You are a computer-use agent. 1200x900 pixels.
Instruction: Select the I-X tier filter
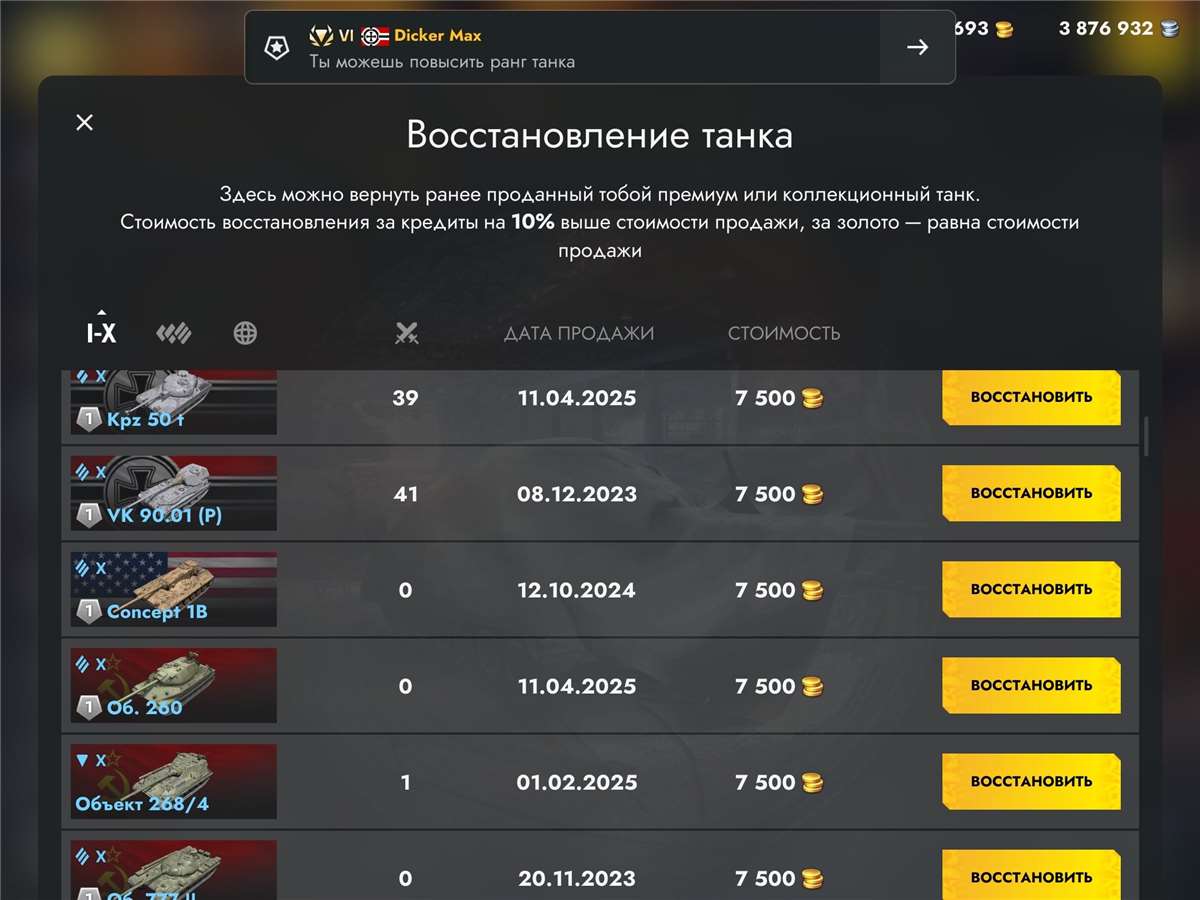click(100, 334)
